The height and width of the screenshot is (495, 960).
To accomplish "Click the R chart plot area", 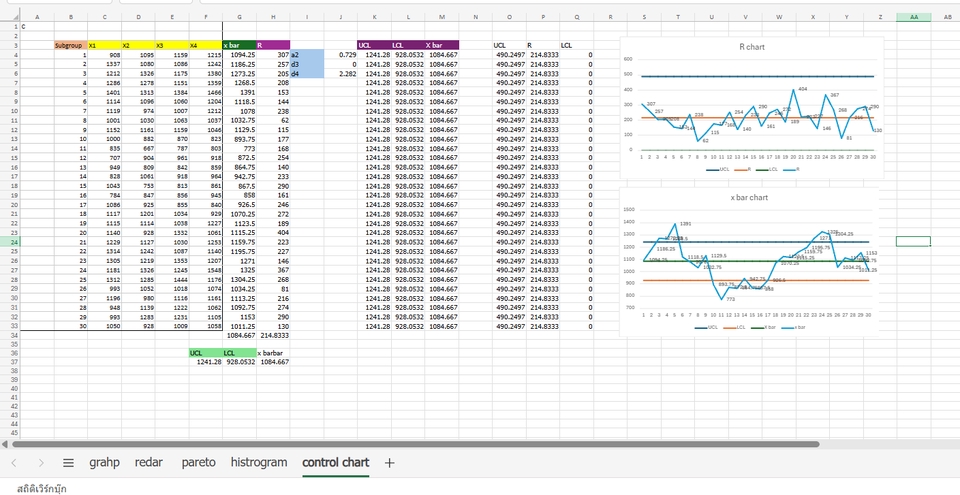I will click(758, 104).
